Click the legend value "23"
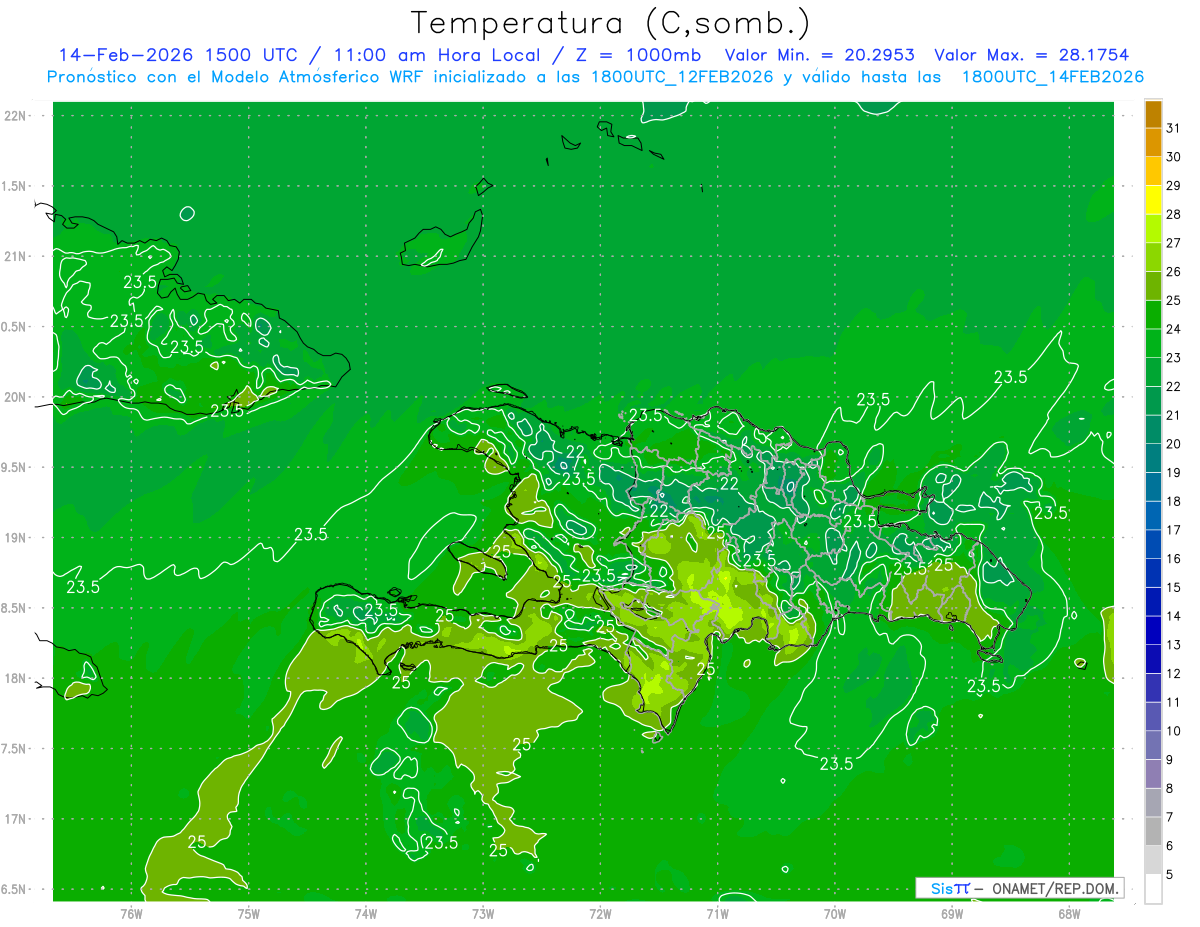Image resolution: width=1200 pixels, height=927 pixels. tap(1173, 358)
